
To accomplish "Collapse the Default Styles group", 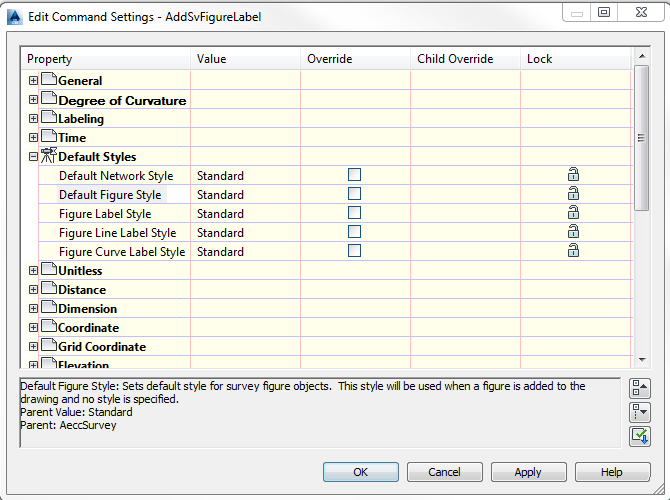I will coord(34,157).
